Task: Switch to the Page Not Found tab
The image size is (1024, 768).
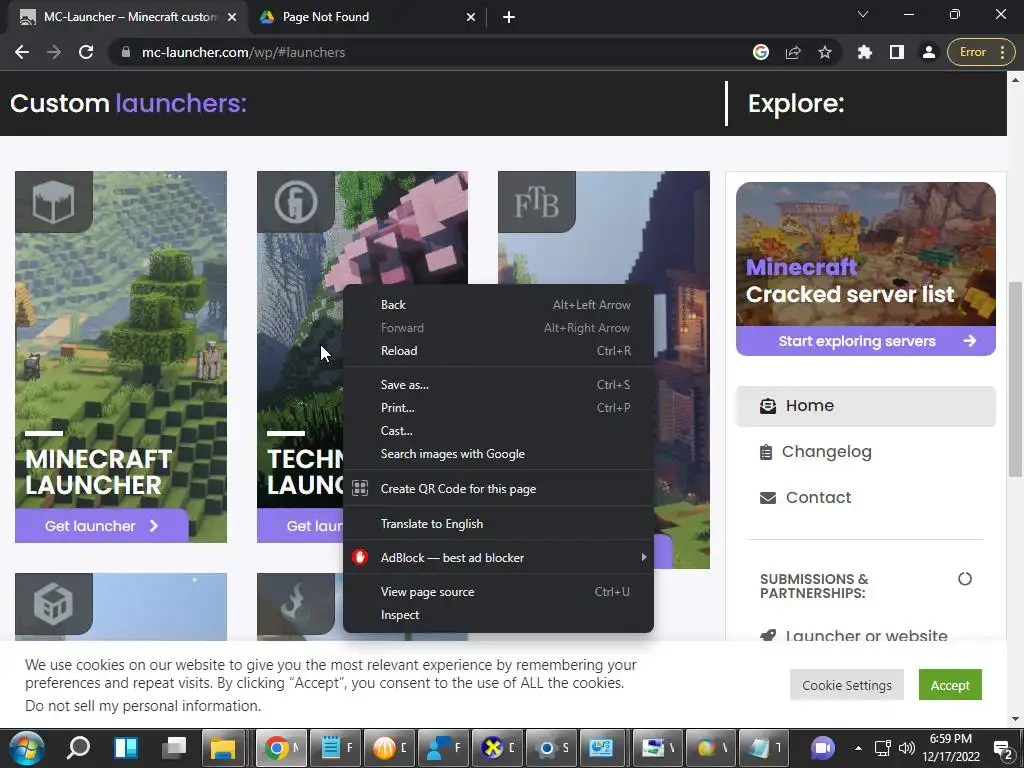Action: coord(368,18)
